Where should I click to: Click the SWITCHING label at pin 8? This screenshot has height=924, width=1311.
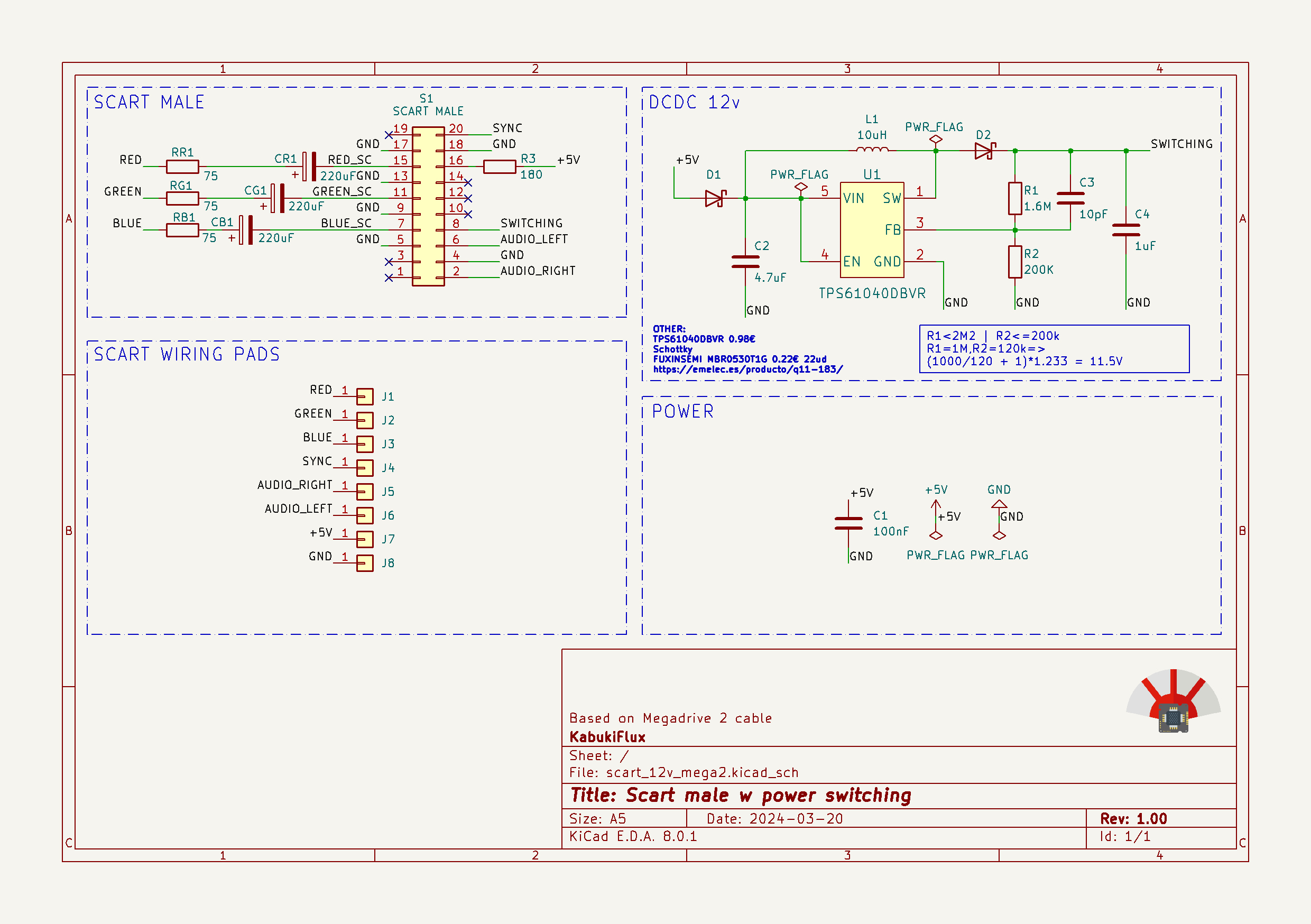tap(532, 223)
